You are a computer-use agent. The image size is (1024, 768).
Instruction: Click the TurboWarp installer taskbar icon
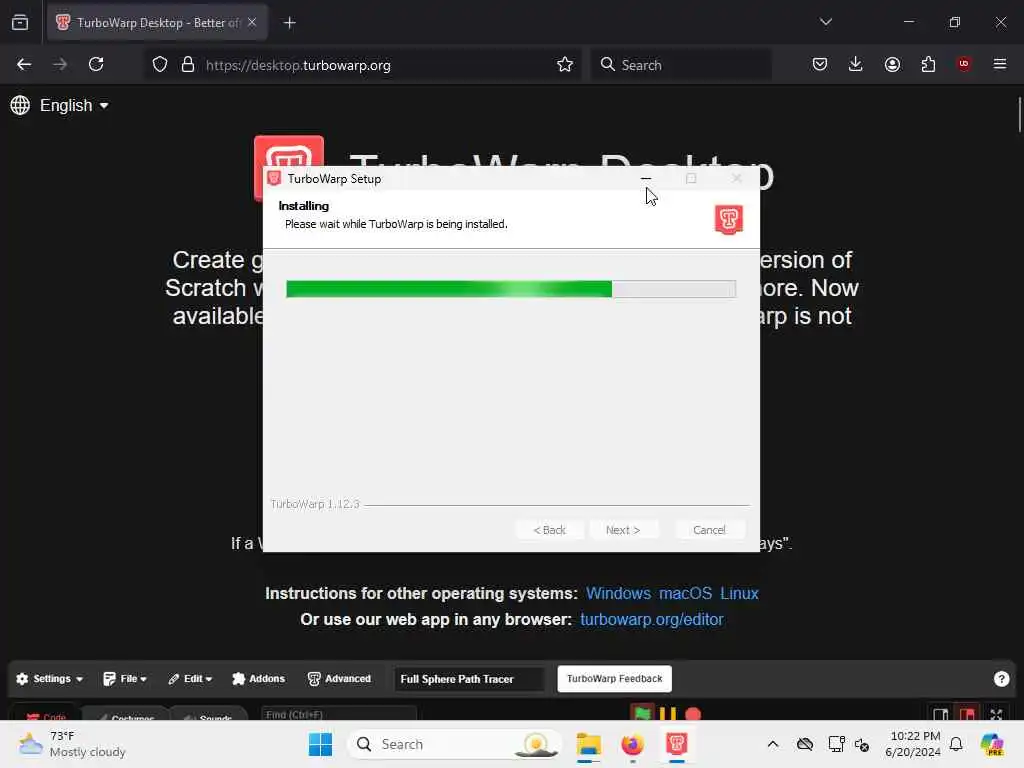tap(677, 744)
